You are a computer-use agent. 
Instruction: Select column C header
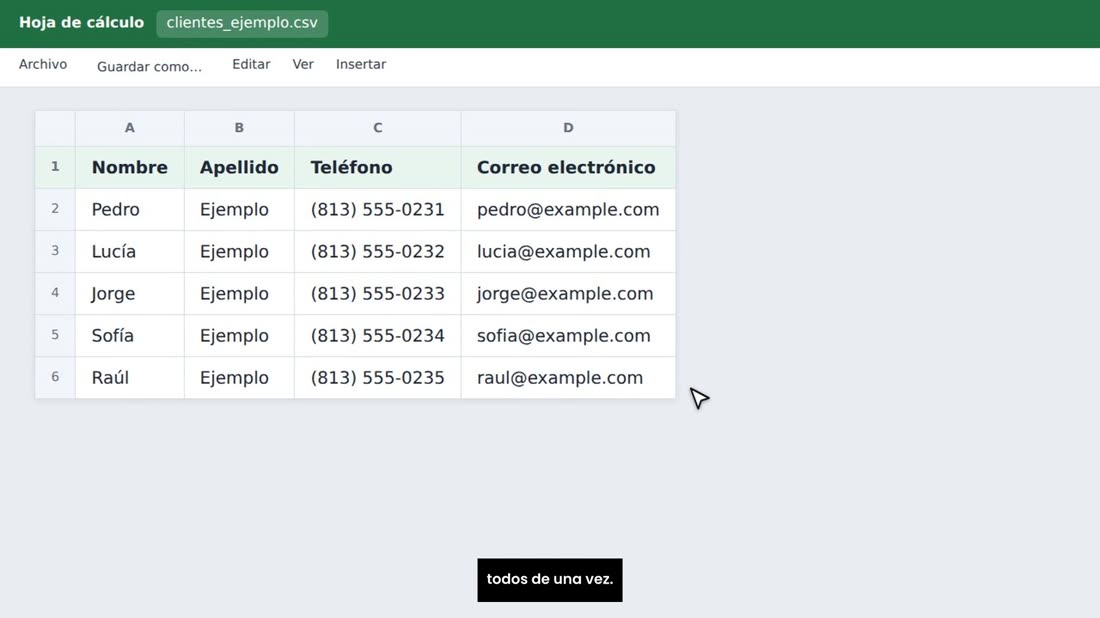click(377, 128)
